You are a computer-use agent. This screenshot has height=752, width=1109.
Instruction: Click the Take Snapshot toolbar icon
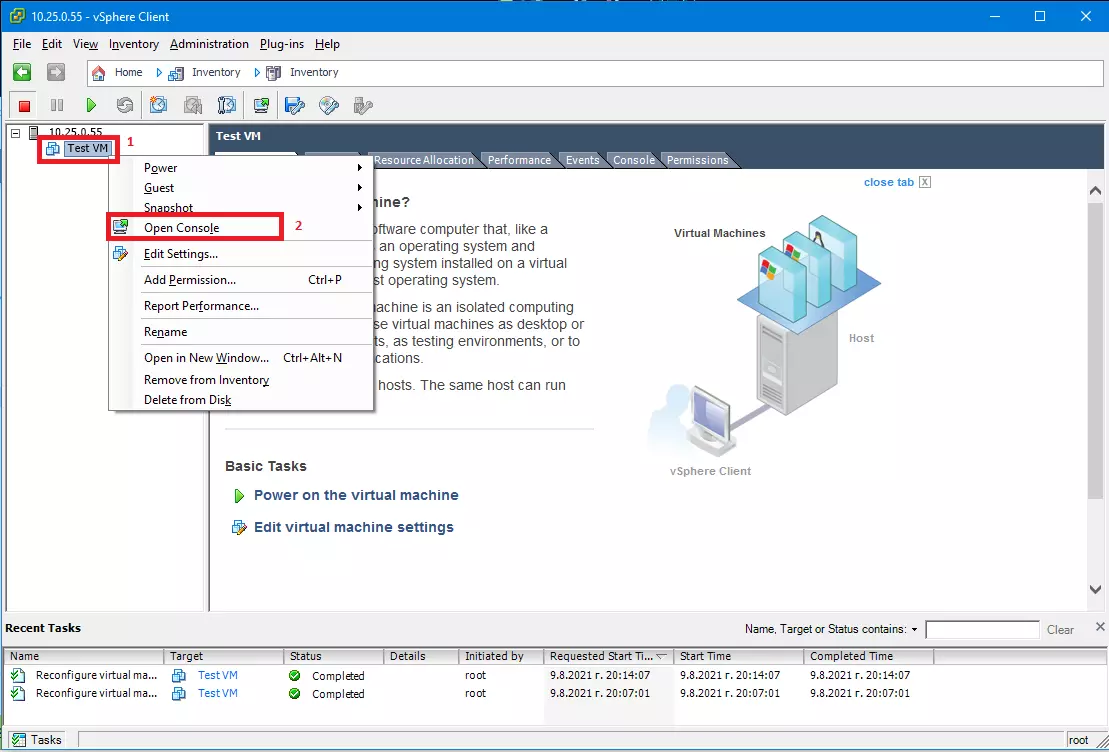158,105
